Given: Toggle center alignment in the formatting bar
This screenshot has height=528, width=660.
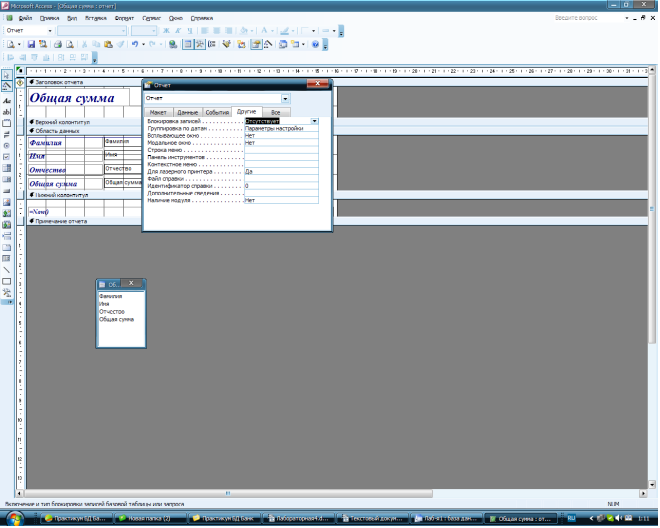Looking at the screenshot, I should 217,31.
